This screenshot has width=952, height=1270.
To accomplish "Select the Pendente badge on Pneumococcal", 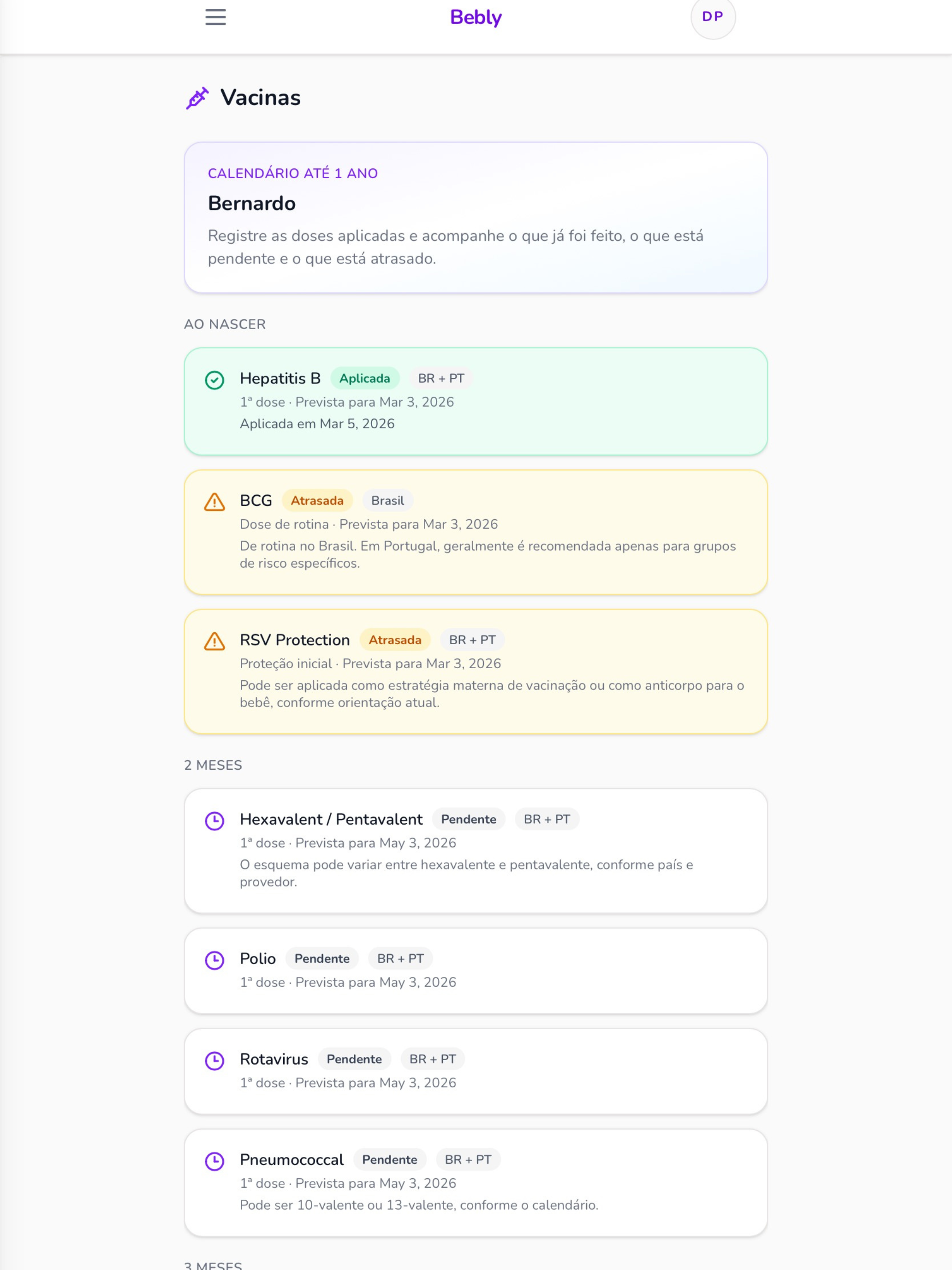I will [x=390, y=1160].
